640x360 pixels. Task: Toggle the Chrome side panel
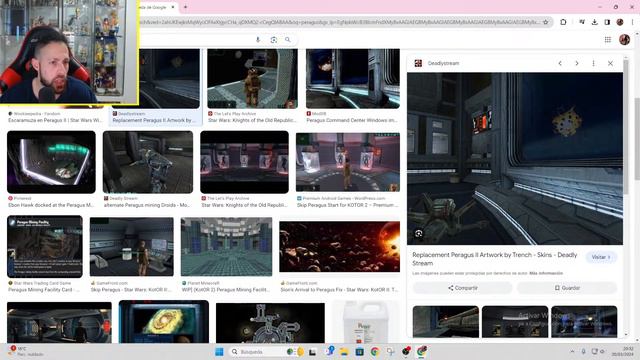pos(607,22)
